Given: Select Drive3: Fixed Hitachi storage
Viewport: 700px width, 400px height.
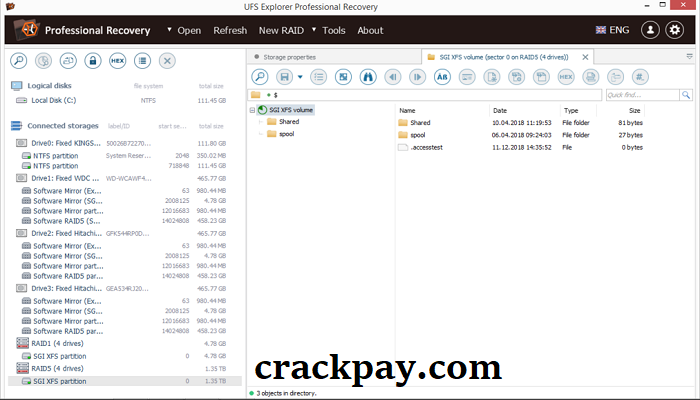Looking at the screenshot, I should 66,288.
